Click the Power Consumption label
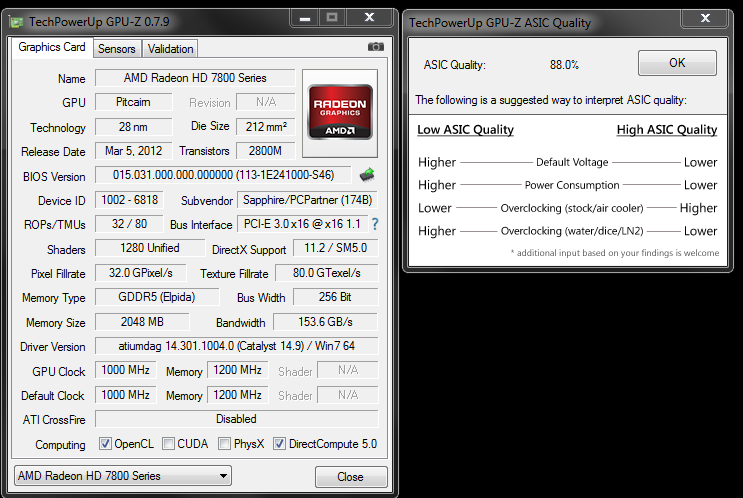This screenshot has height=498, width=743. coord(572,185)
